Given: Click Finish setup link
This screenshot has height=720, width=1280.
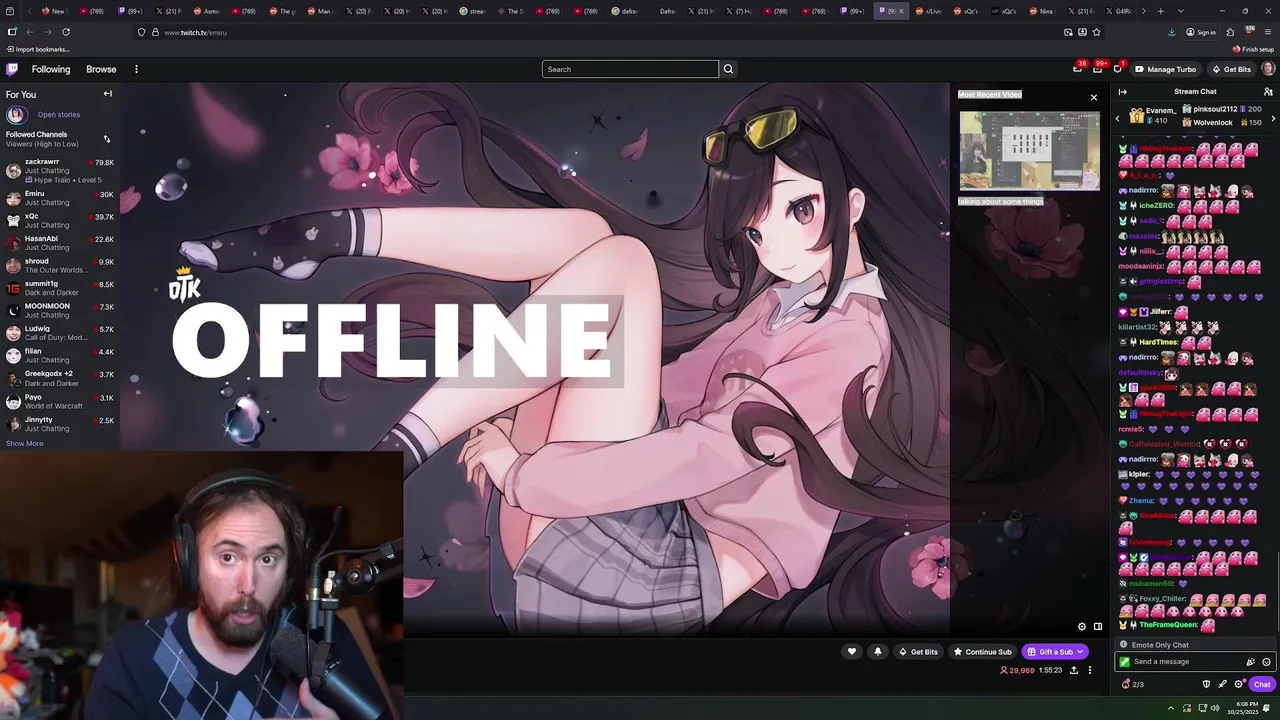Looking at the screenshot, I should pos(1254,49).
